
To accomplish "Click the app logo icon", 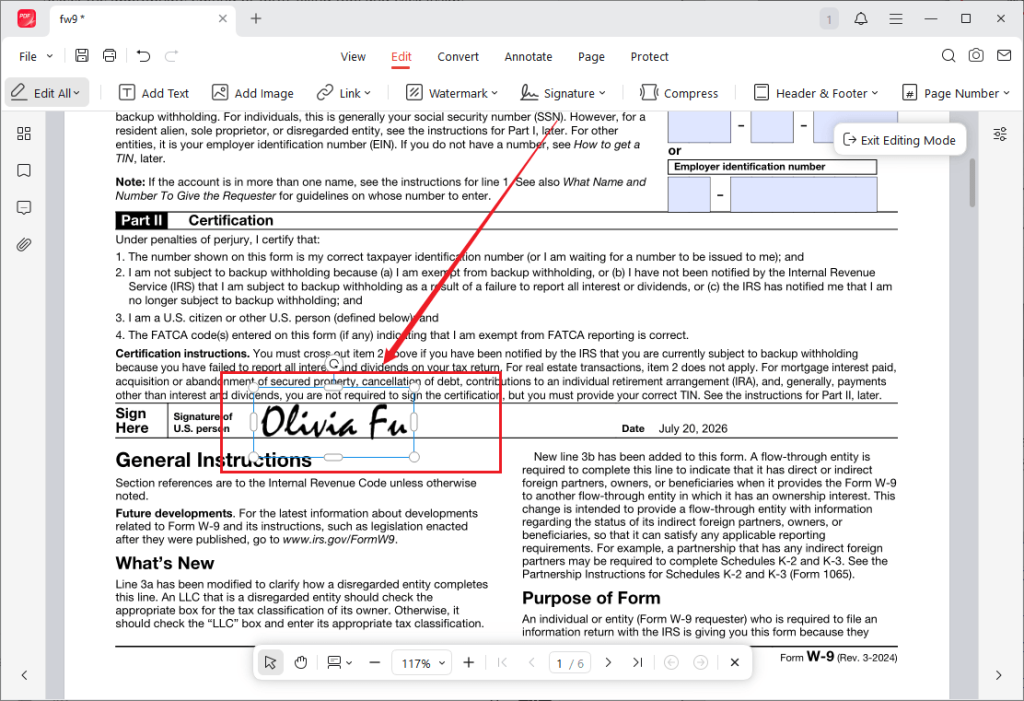I will point(27,19).
